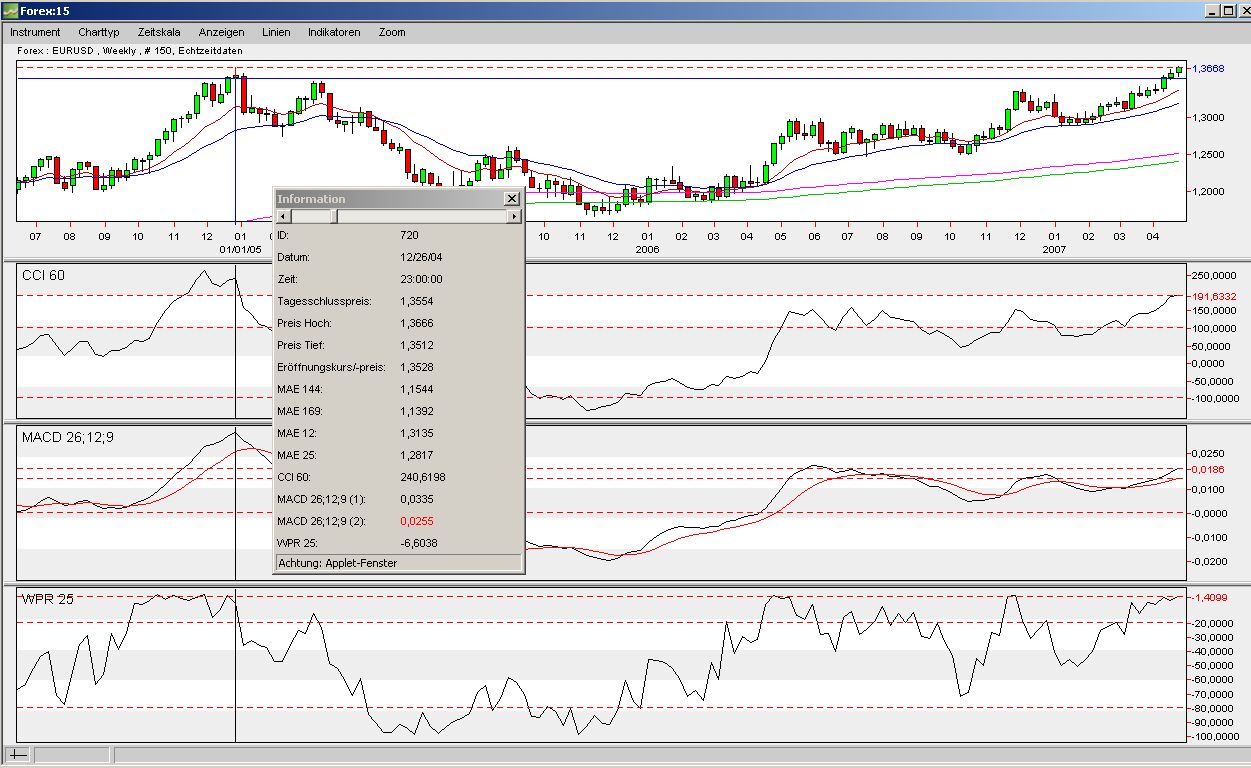Click the Information scrollbar right arrow
Screen dimensions: 1251x768
[x=514, y=216]
